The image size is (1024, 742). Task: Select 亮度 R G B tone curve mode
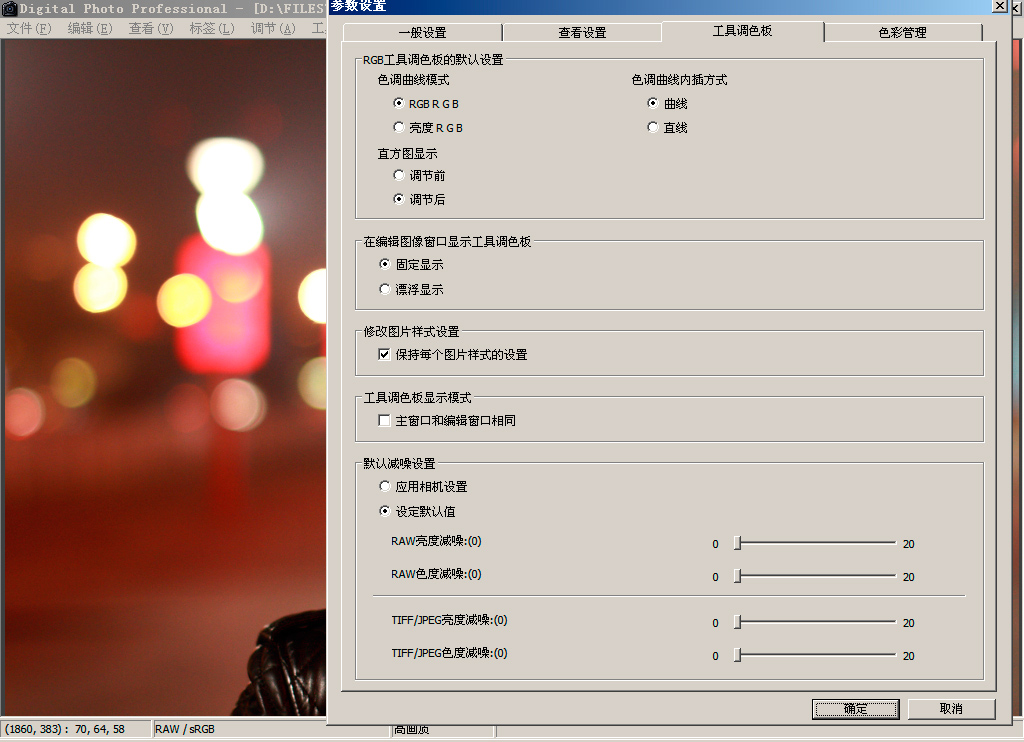point(399,127)
